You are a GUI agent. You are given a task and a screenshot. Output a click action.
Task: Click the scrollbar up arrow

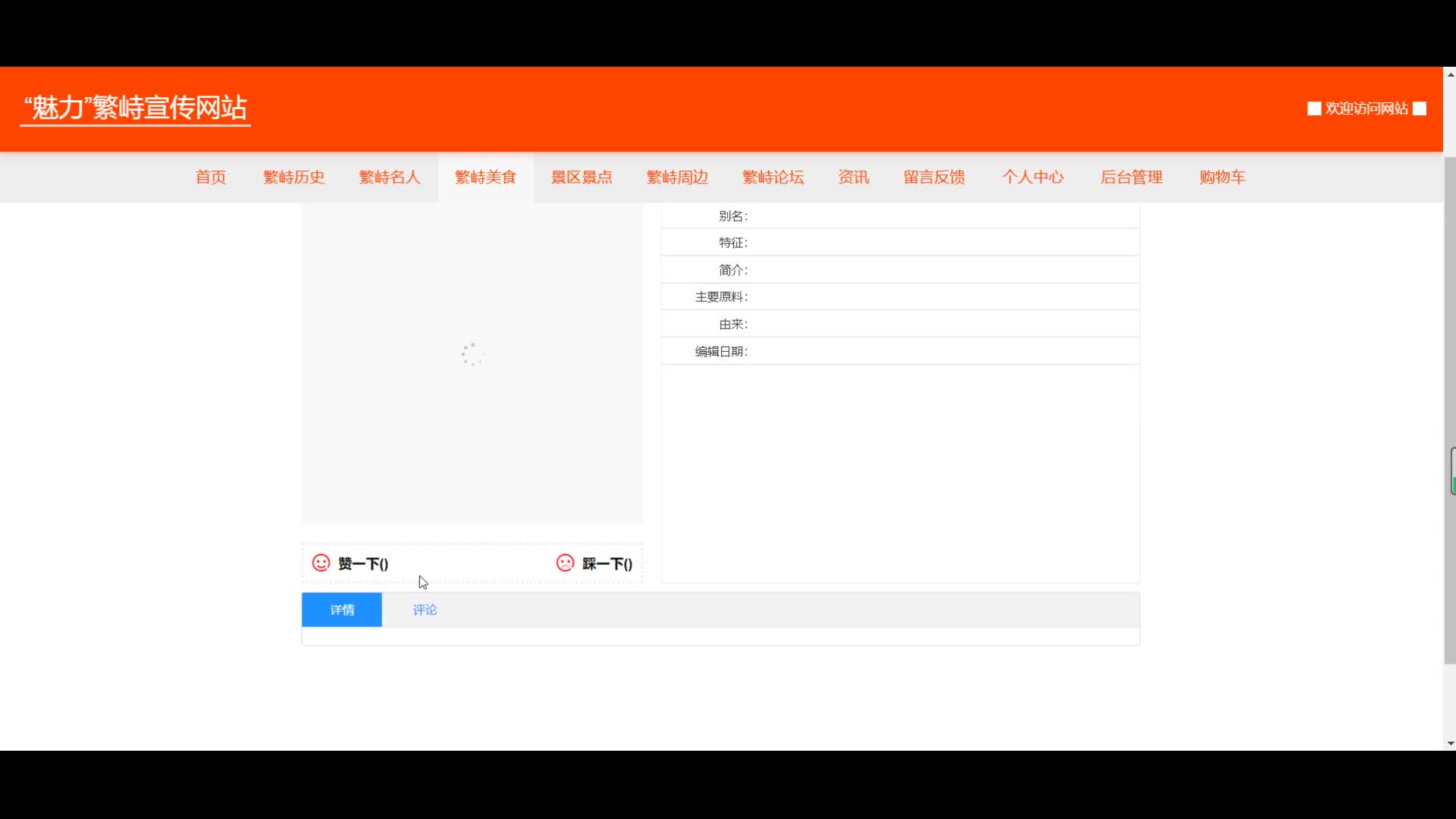1450,74
